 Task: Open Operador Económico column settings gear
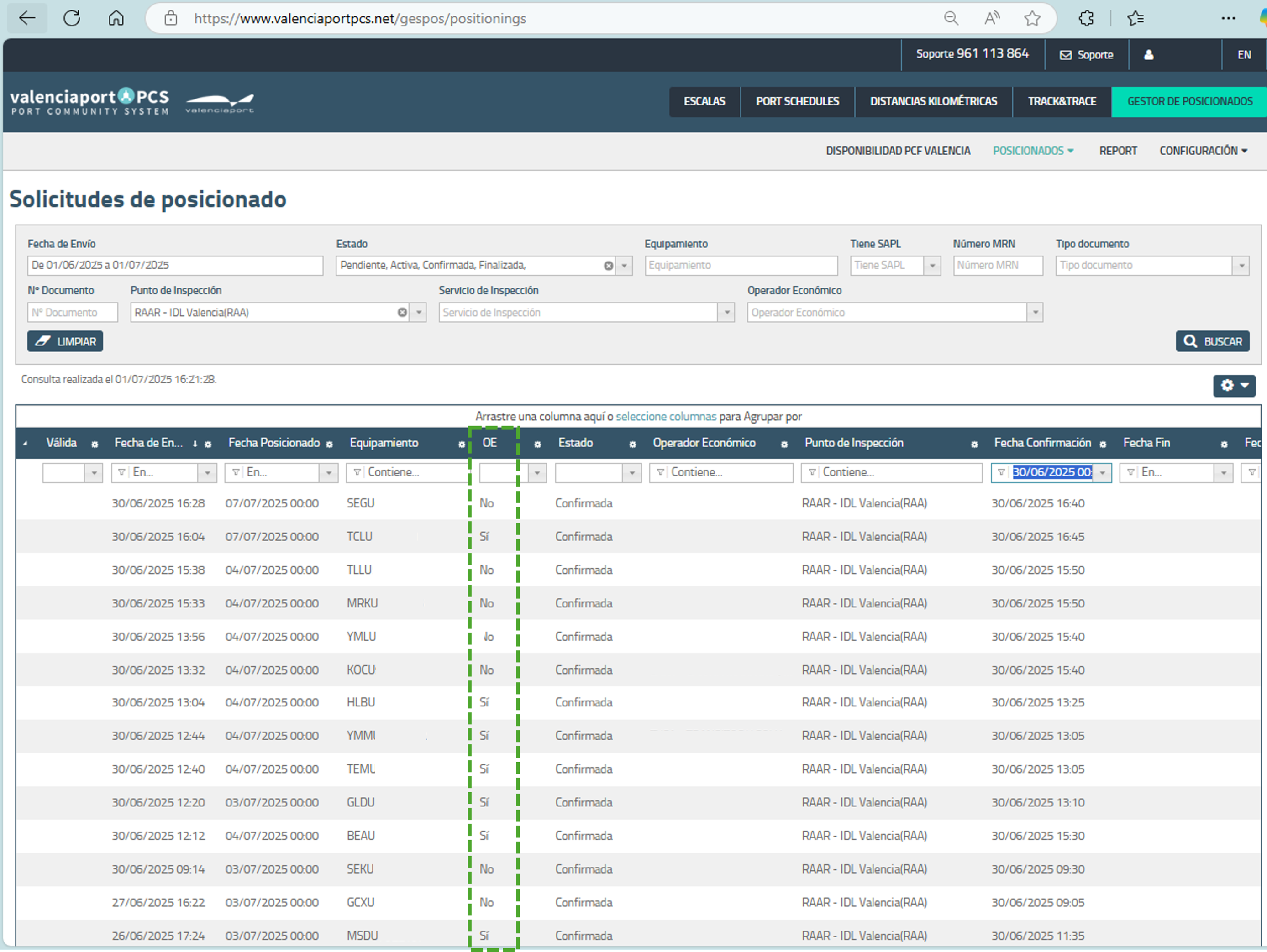(x=784, y=444)
